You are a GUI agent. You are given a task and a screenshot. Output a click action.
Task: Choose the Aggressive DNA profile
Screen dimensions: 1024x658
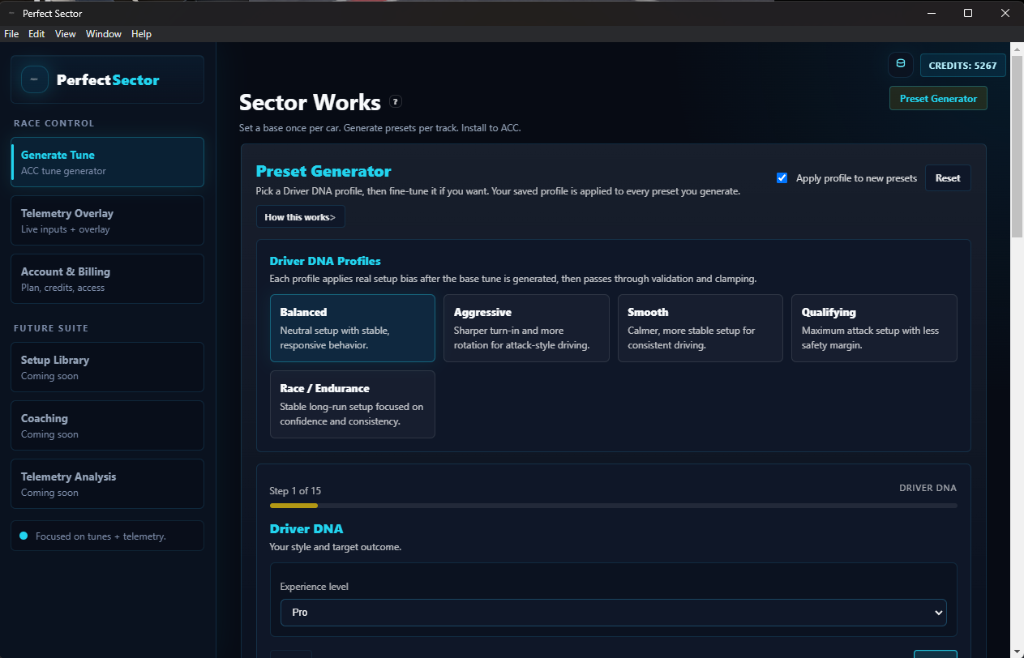pyautogui.click(x=526, y=328)
